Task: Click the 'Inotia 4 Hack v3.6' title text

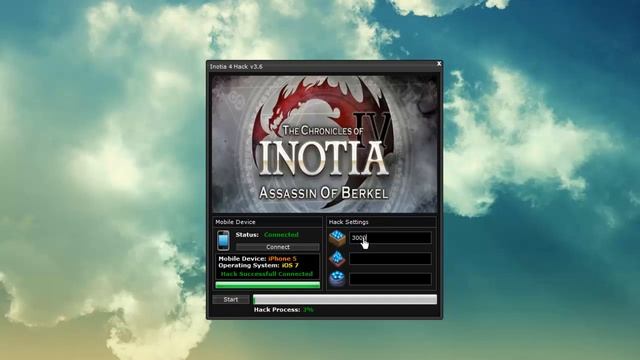Action: (236, 67)
